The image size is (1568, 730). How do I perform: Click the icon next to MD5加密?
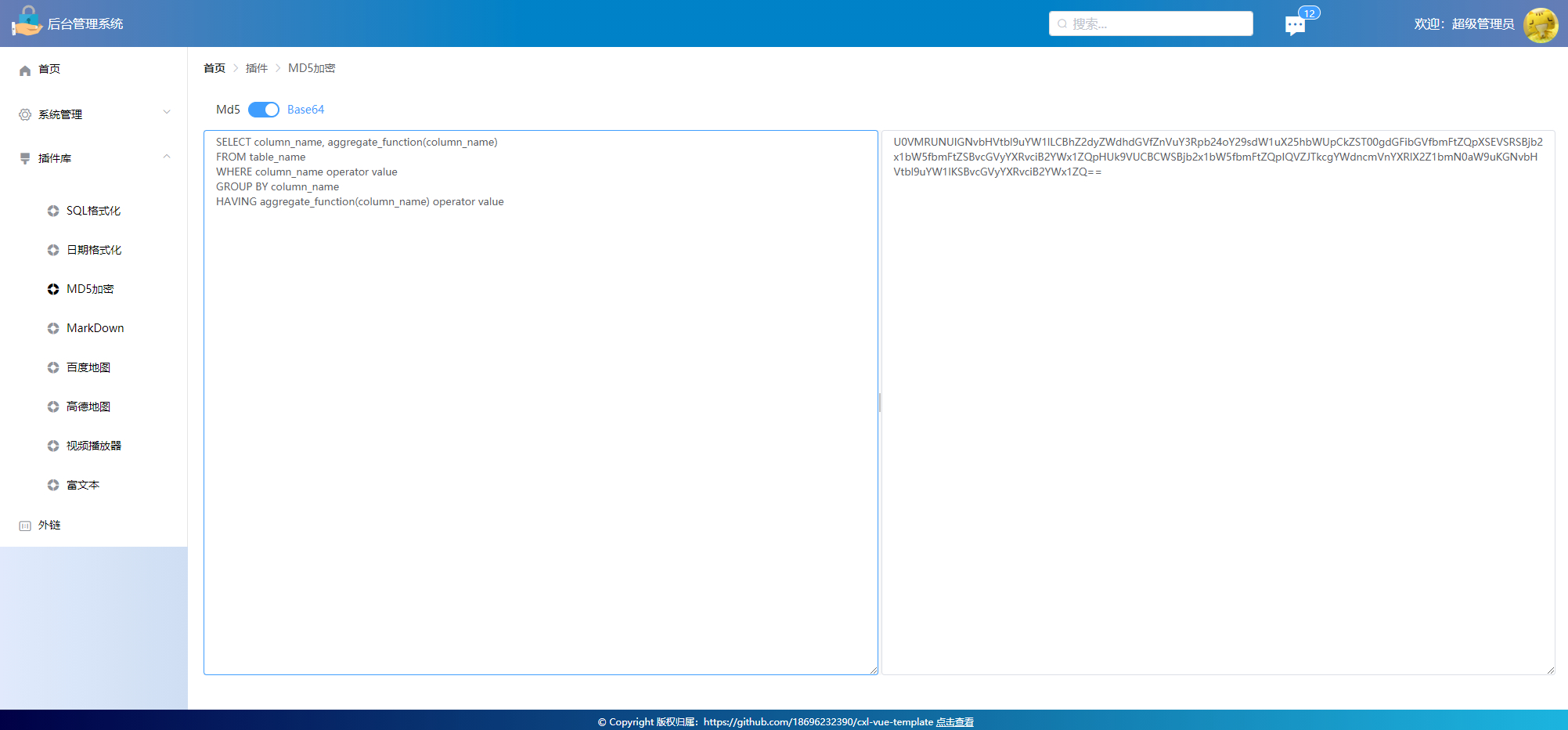[x=53, y=289]
